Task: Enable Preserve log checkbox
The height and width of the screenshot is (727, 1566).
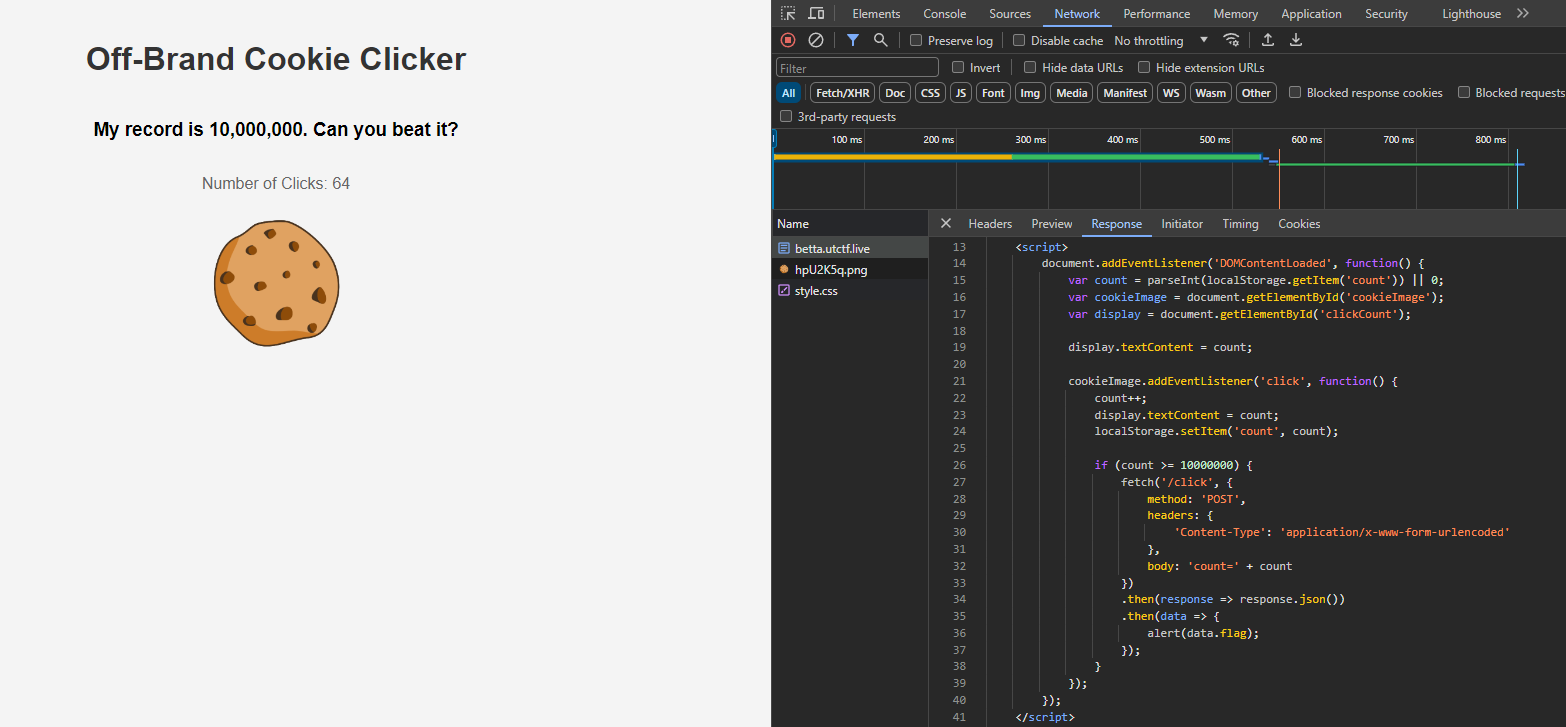Action: 916,41
